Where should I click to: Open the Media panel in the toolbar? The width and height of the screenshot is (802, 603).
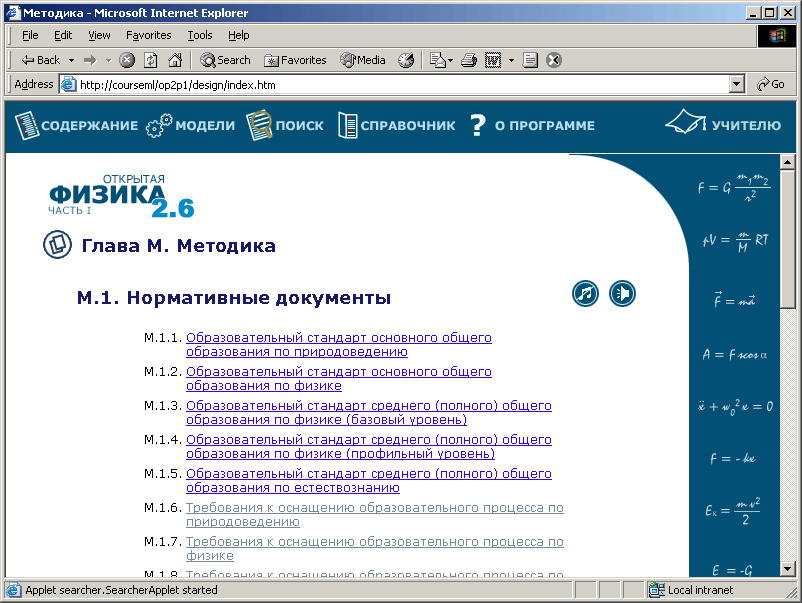point(363,60)
